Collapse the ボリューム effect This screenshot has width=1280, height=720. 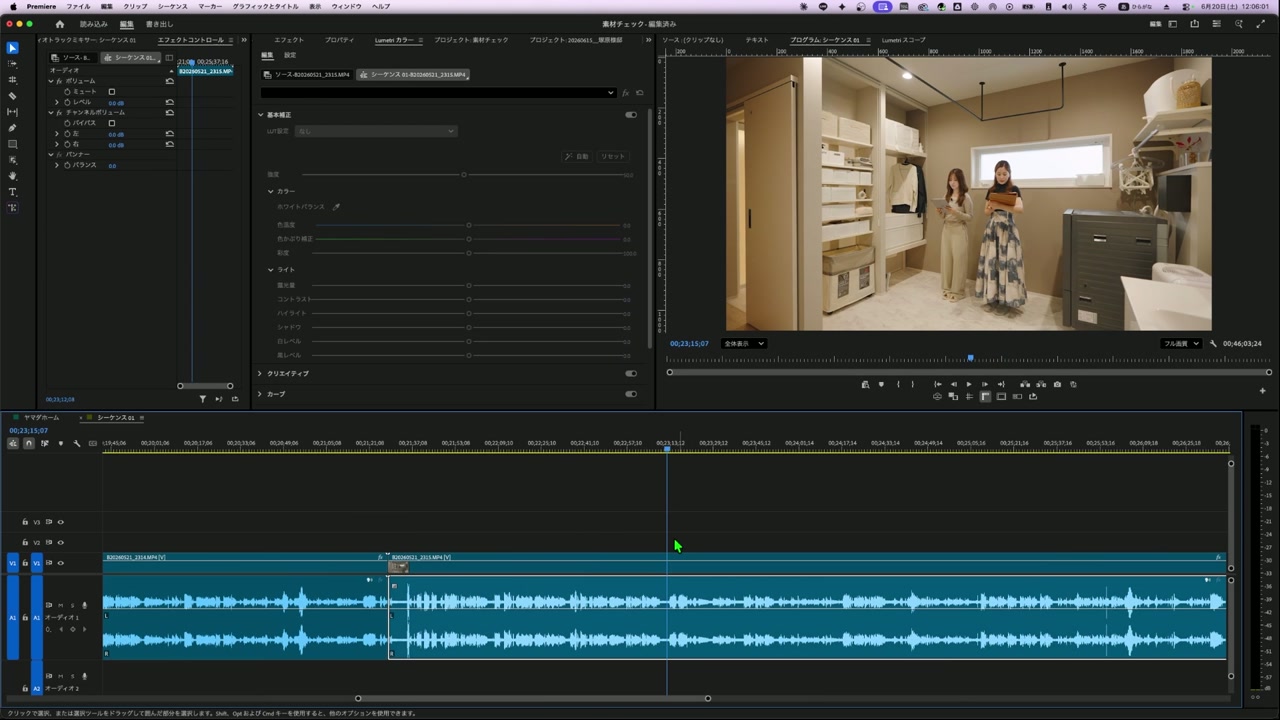point(51,81)
